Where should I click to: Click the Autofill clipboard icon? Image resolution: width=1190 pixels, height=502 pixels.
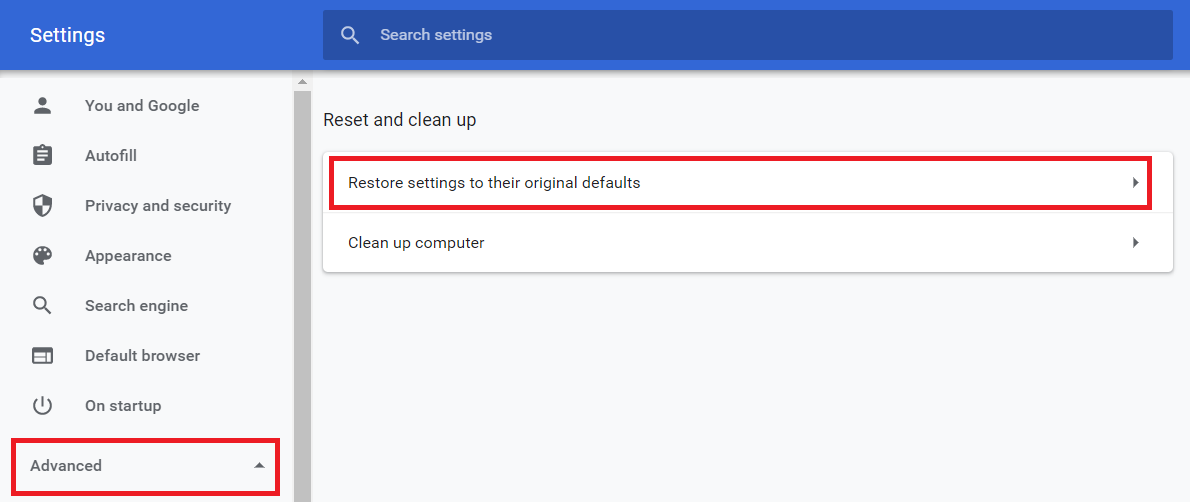tap(42, 155)
